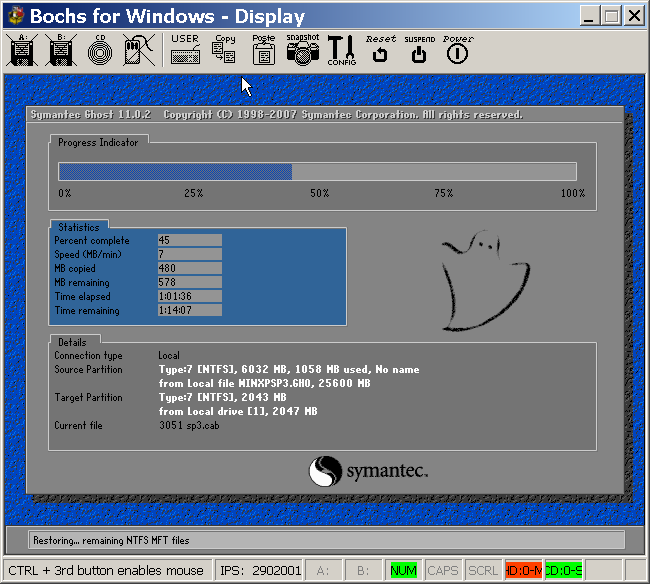Click the Time elapsed value 1:01:36

coord(189,296)
